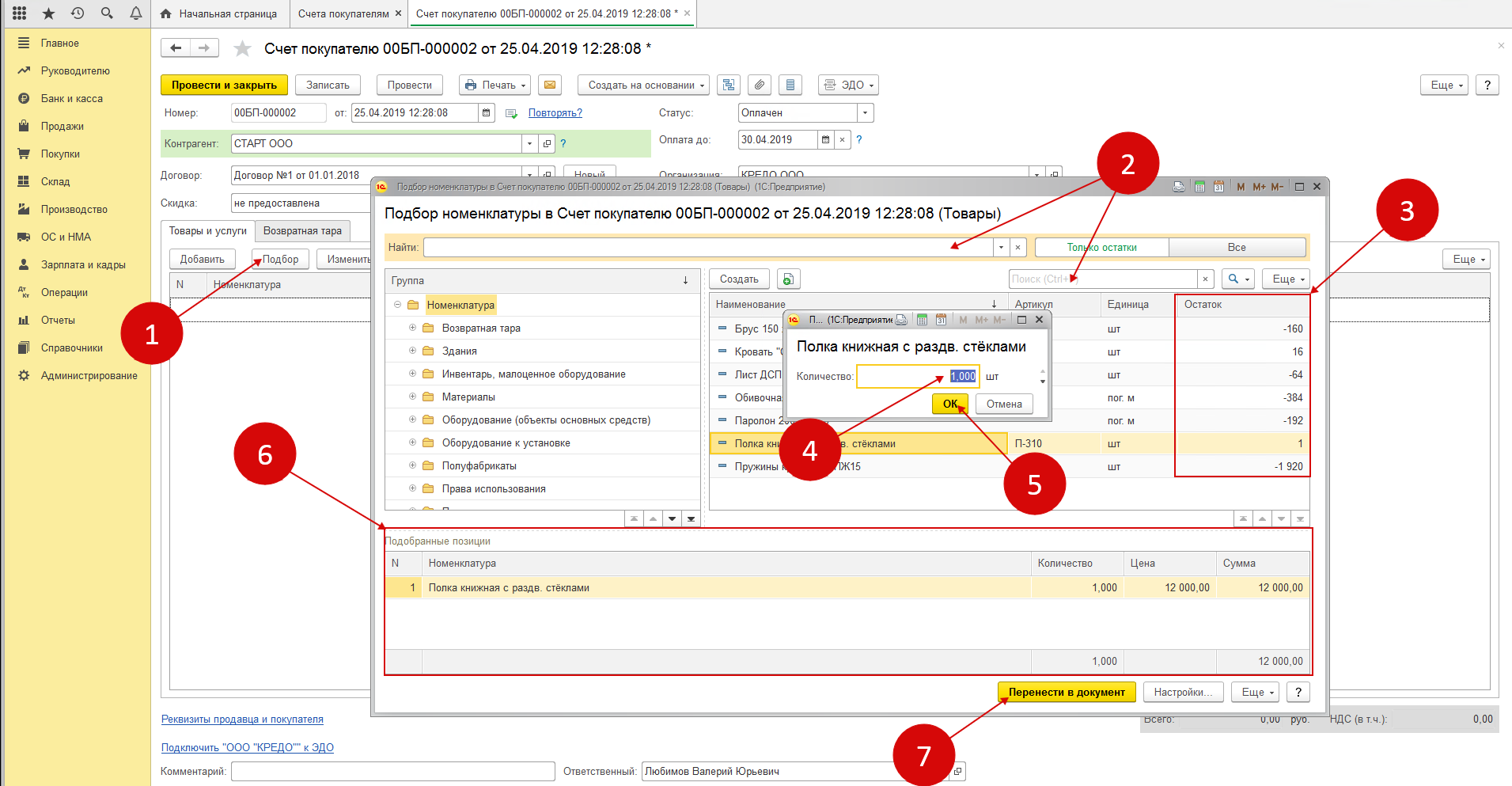Open calculator icon in quantity dialog title
Screen dimensions: 1512x786
922,320
